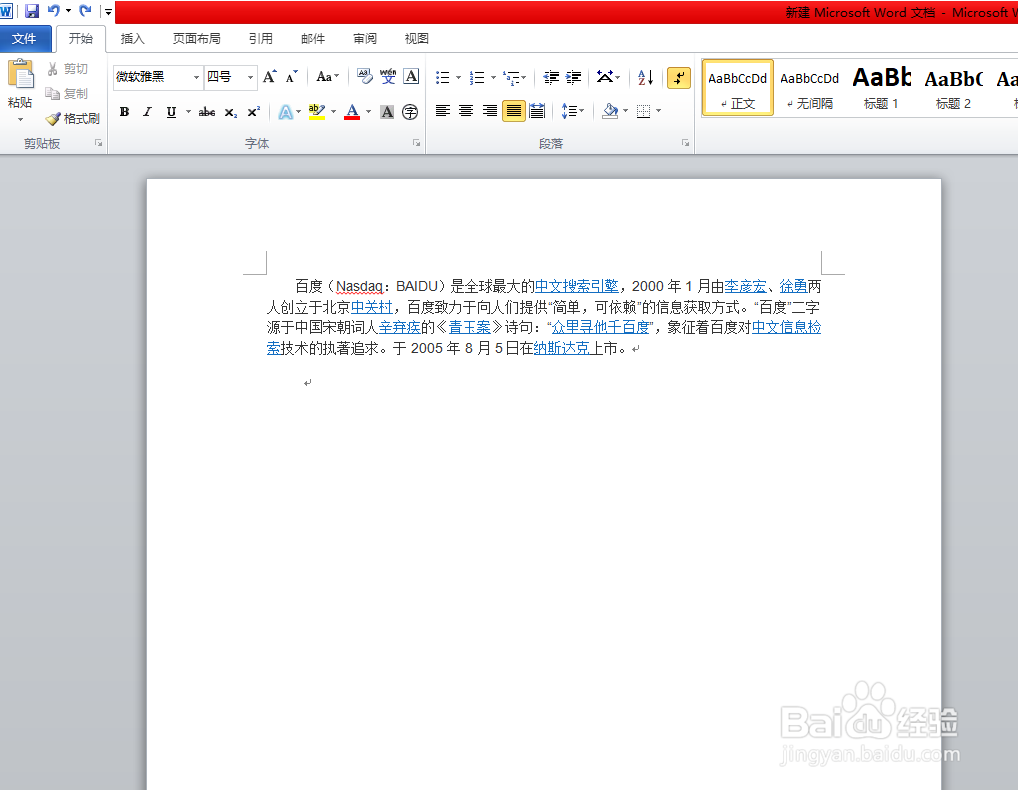
Task: Click the 李彦宏 hyperlink
Action: click(745, 286)
